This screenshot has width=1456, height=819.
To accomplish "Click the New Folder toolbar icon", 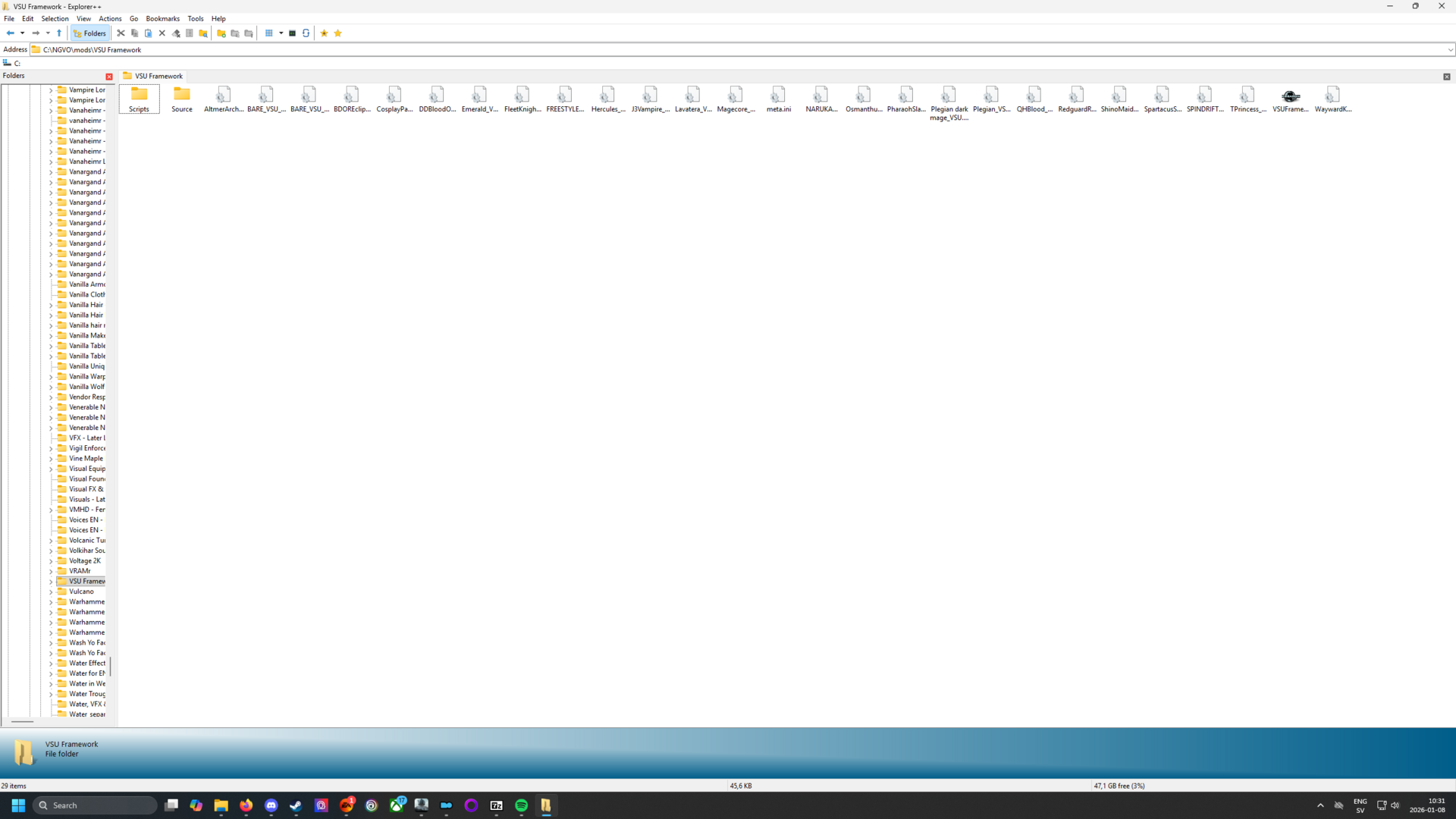I will (x=221, y=33).
